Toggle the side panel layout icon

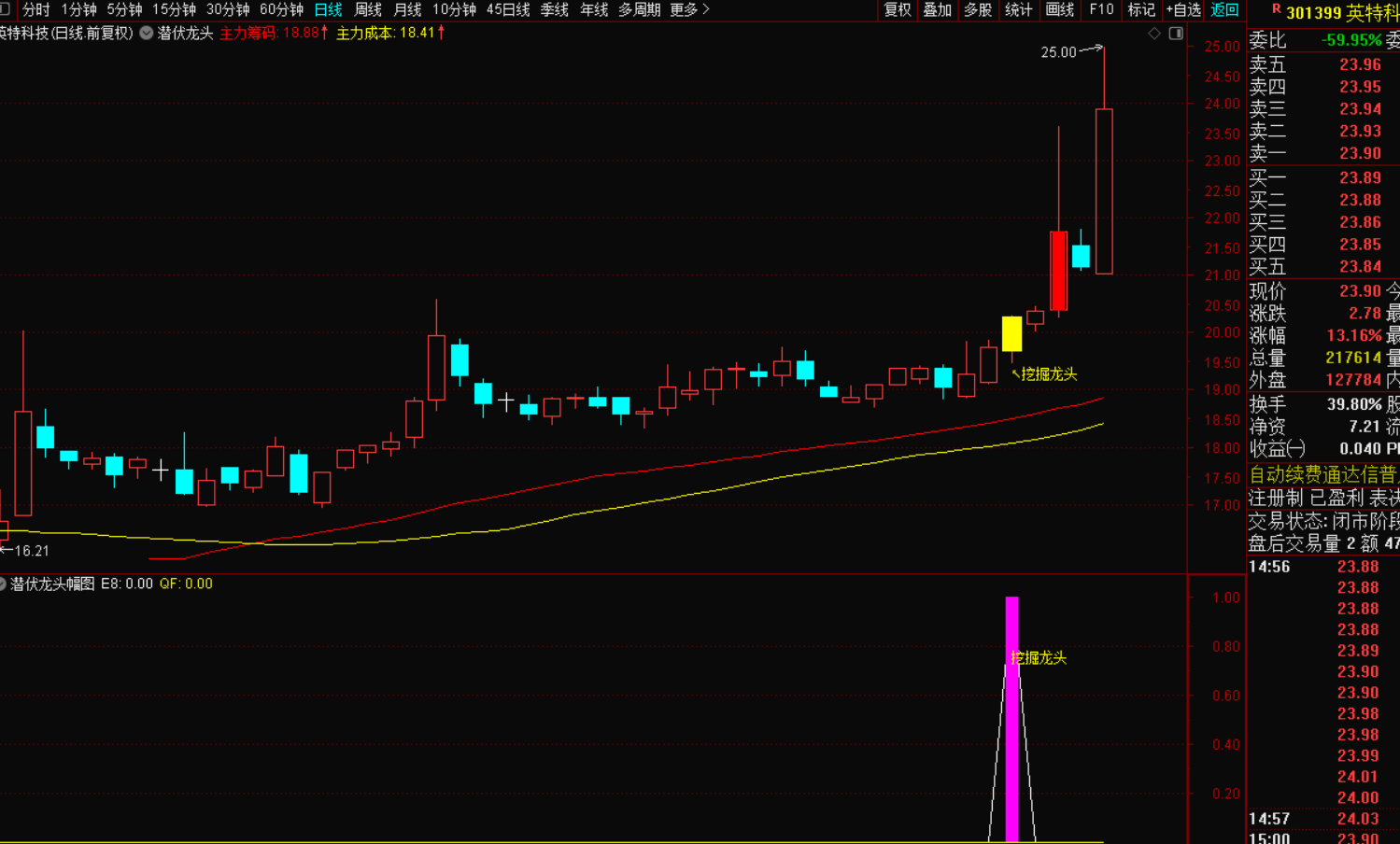pyautogui.click(x=1176, y=34)
